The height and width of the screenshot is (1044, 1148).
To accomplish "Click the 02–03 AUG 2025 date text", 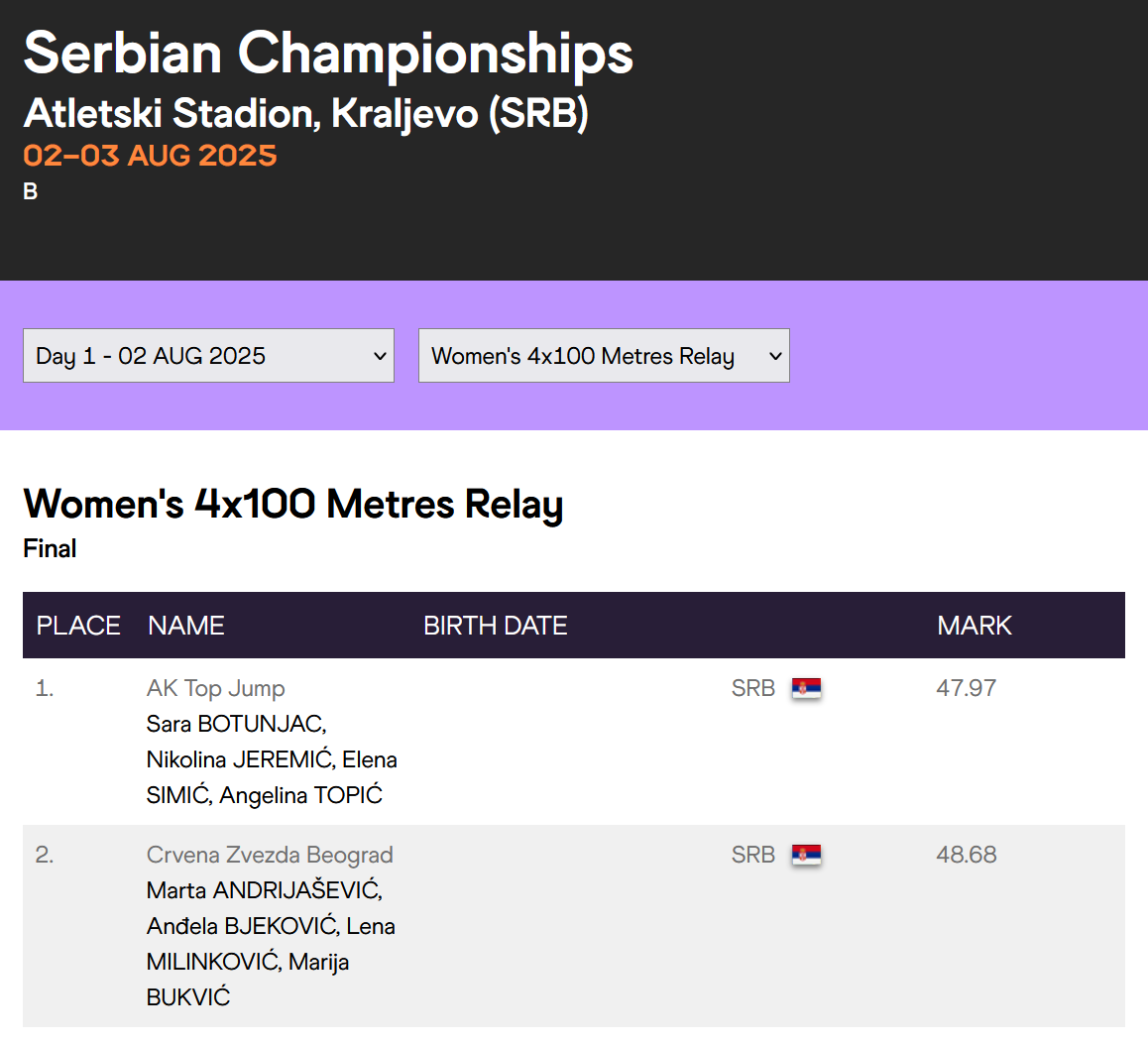I will coord(151,156).
